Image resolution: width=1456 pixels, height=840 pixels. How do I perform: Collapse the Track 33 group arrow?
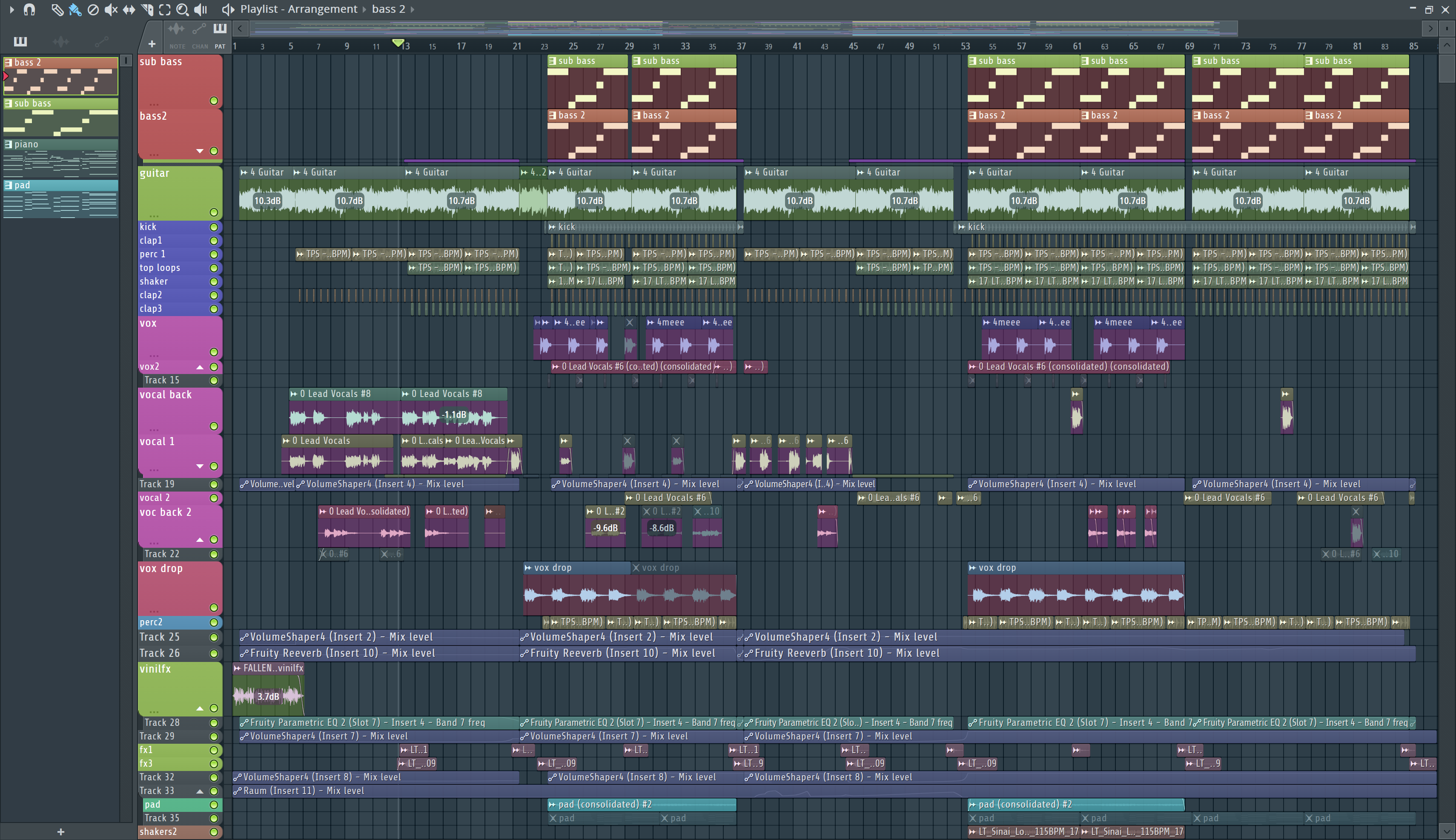tap(200, 791)
